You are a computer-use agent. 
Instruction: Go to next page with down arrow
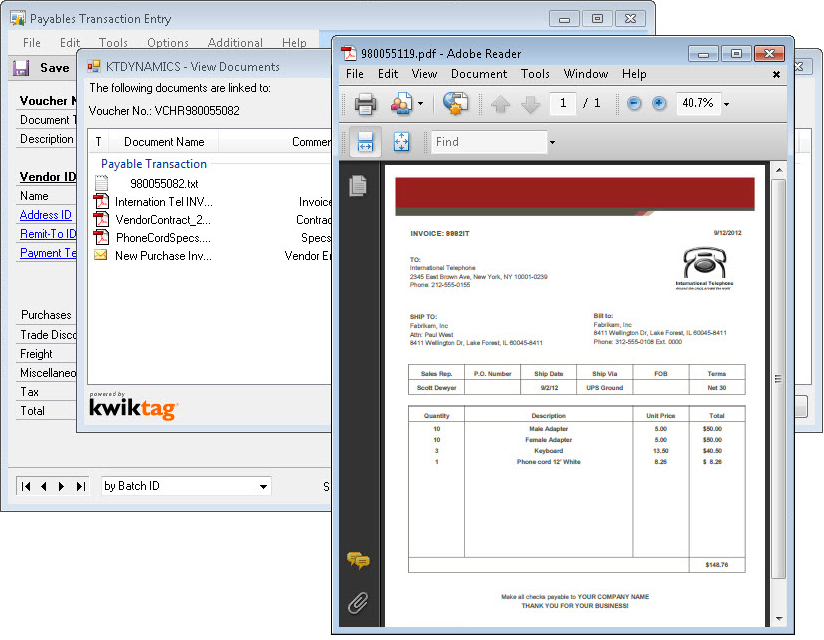tap(530, 104)
